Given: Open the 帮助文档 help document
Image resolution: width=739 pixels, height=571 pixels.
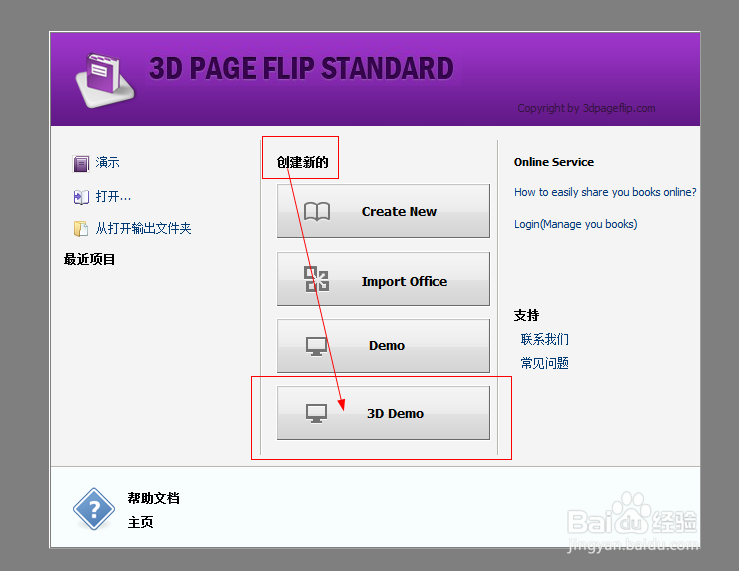Looking at the screenshot, I should [x=154, y=498].
